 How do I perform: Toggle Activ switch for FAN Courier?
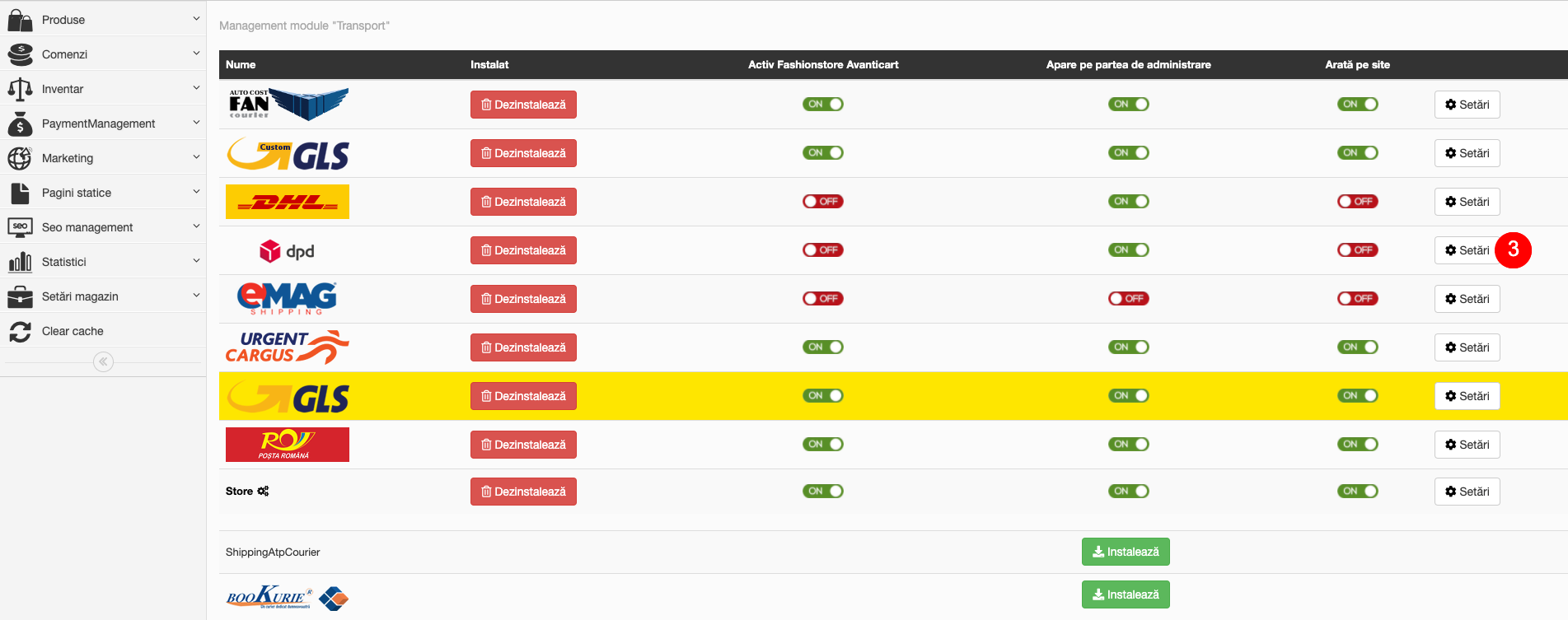[823, 104]
